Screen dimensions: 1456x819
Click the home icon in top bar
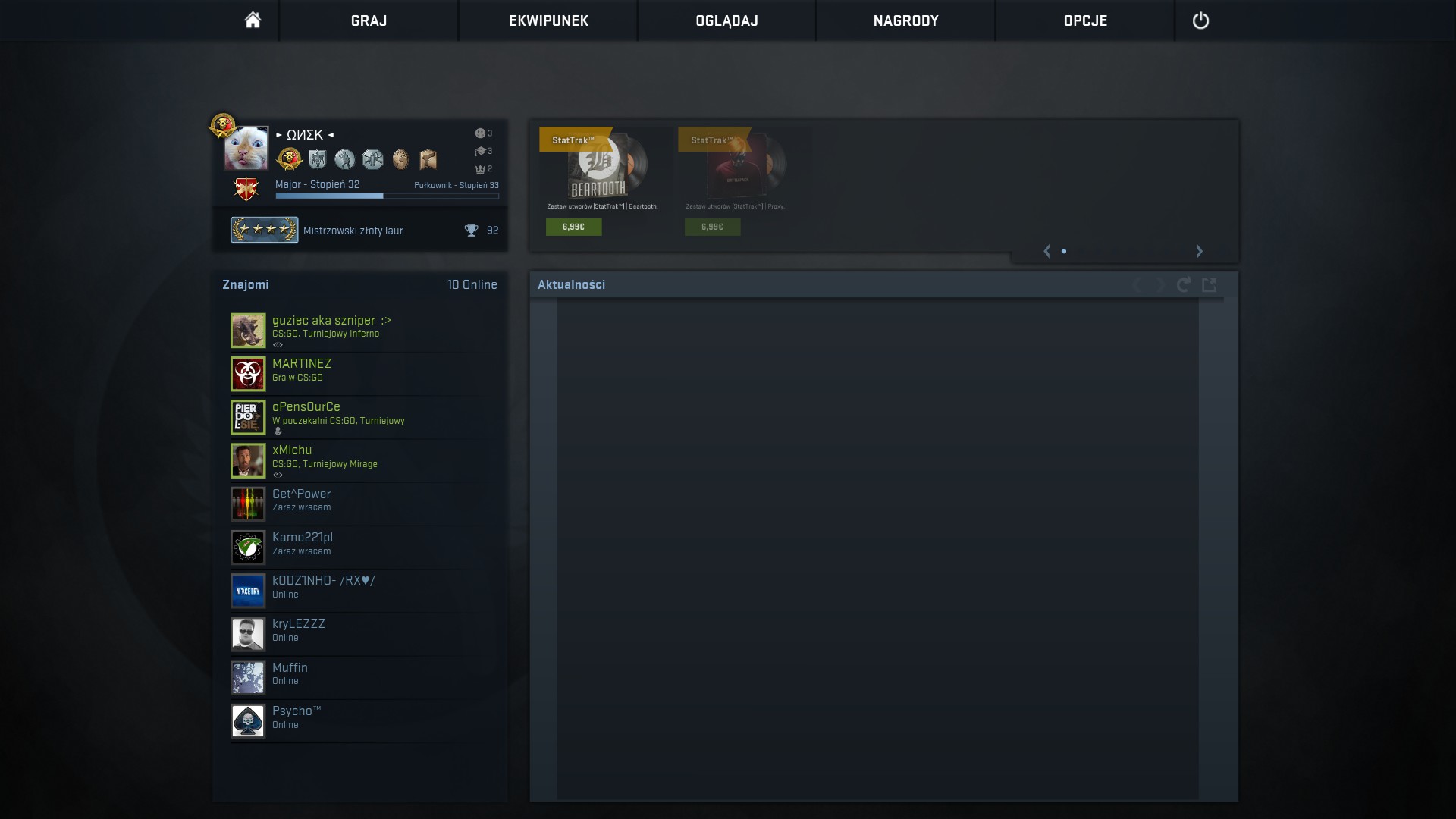[x=253, y=20]
